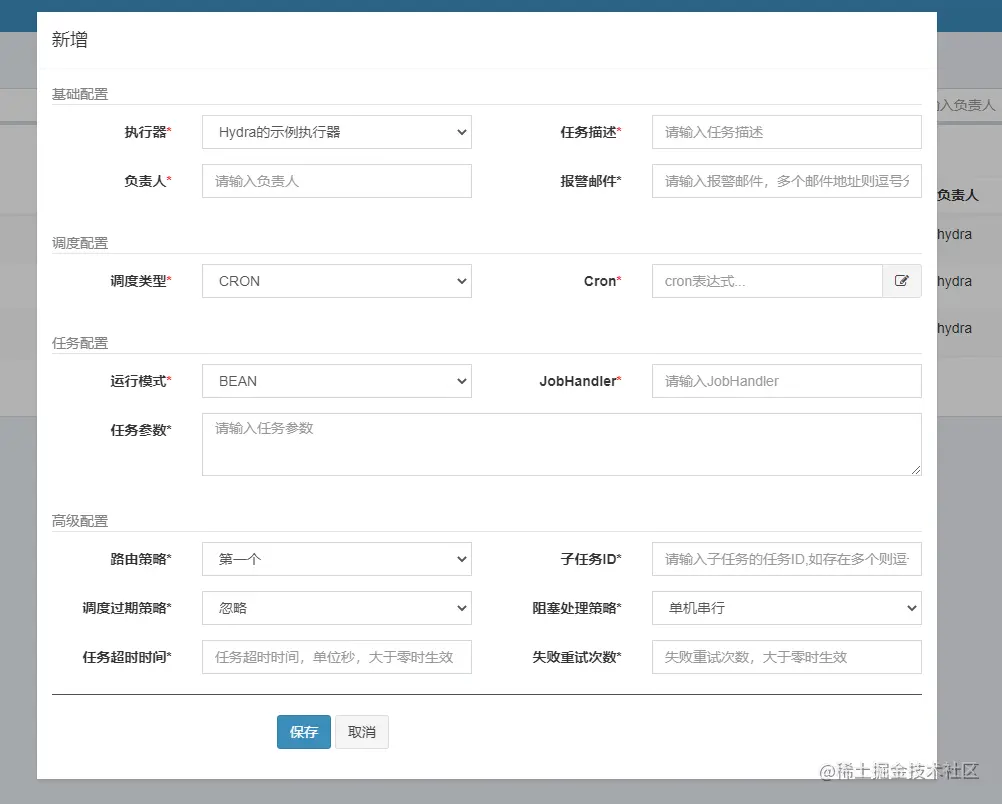Save the new task with 保存
Image resolution: width=1002 pixels, height=804 pixels.
pos(304,732)
